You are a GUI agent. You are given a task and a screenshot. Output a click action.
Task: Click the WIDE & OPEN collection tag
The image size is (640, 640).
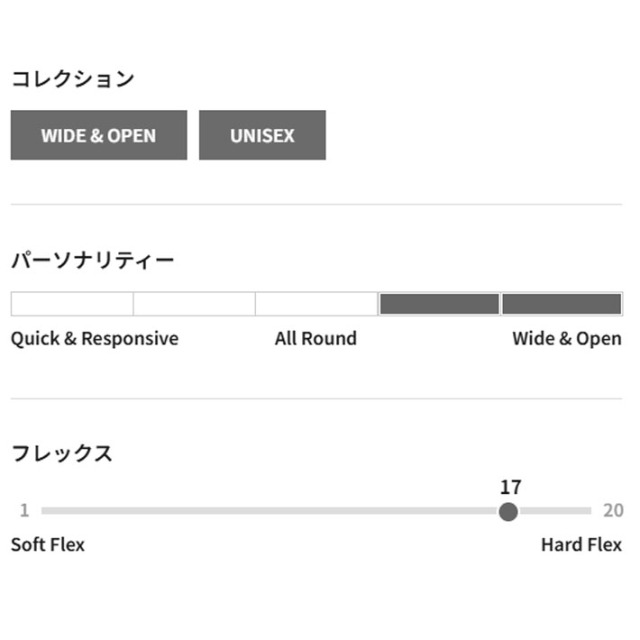pos(99,135)
